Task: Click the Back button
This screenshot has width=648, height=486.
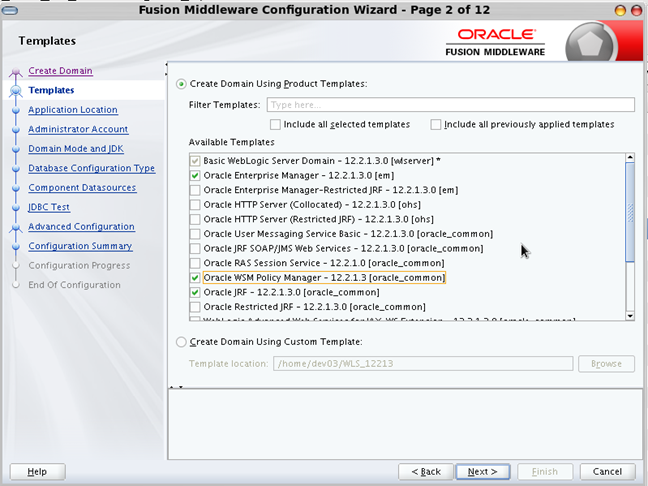Action: [426, 472]
